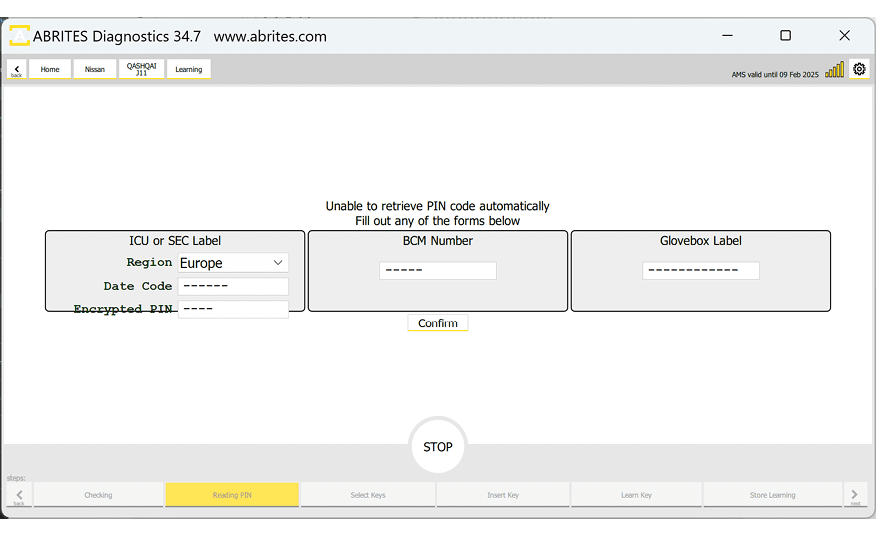The width and height of the screenshot is (876, 536).
Task: Click the Glovebox Label input field
Action: point(701,271)
